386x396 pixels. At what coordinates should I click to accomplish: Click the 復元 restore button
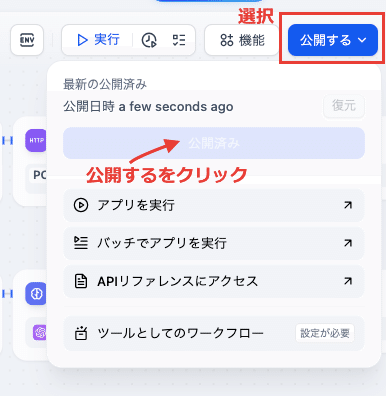(x=344, y=106)
